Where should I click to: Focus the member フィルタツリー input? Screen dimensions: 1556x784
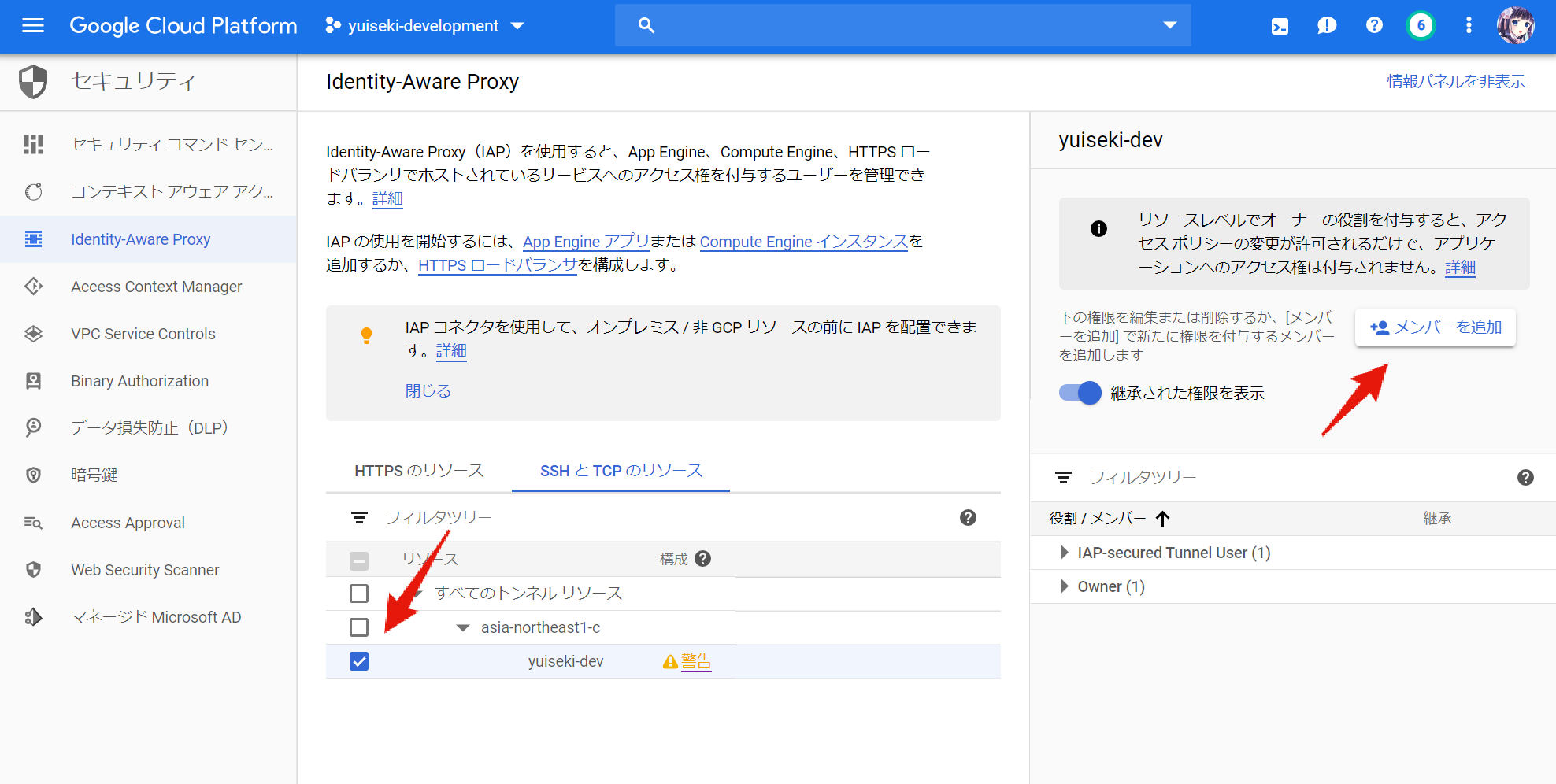(1295, 478)
